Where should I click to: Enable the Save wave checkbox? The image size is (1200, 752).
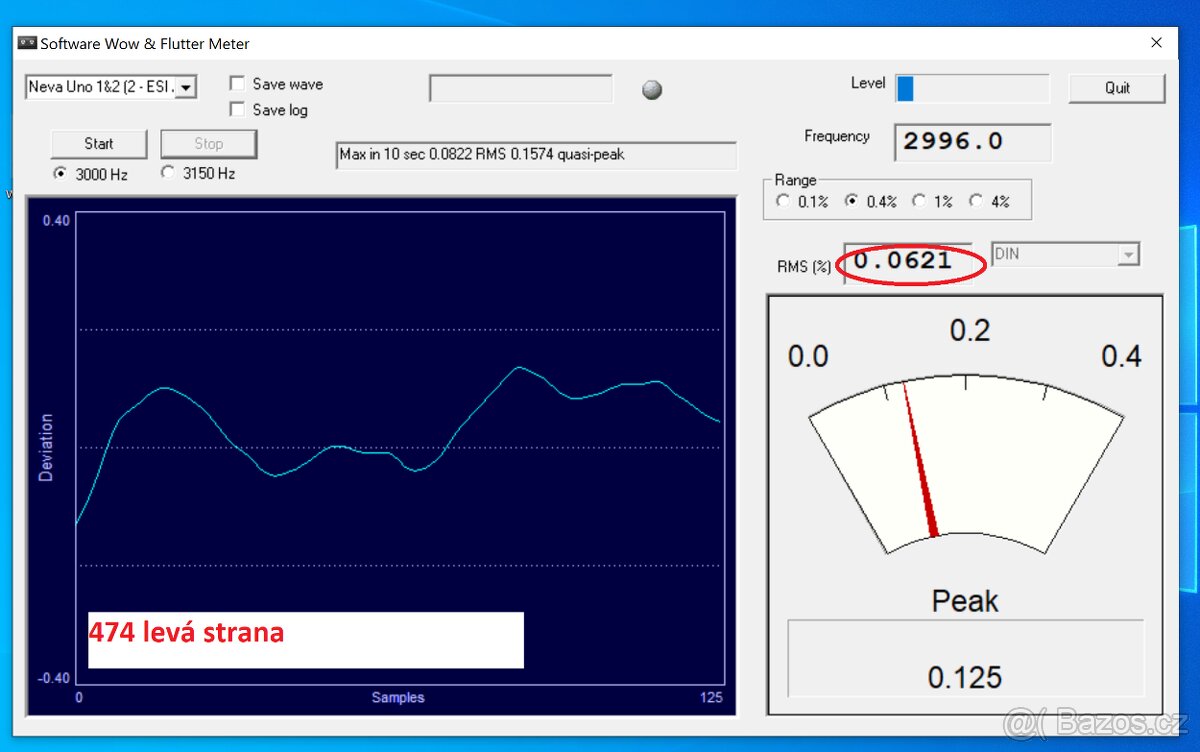point(238,84)
